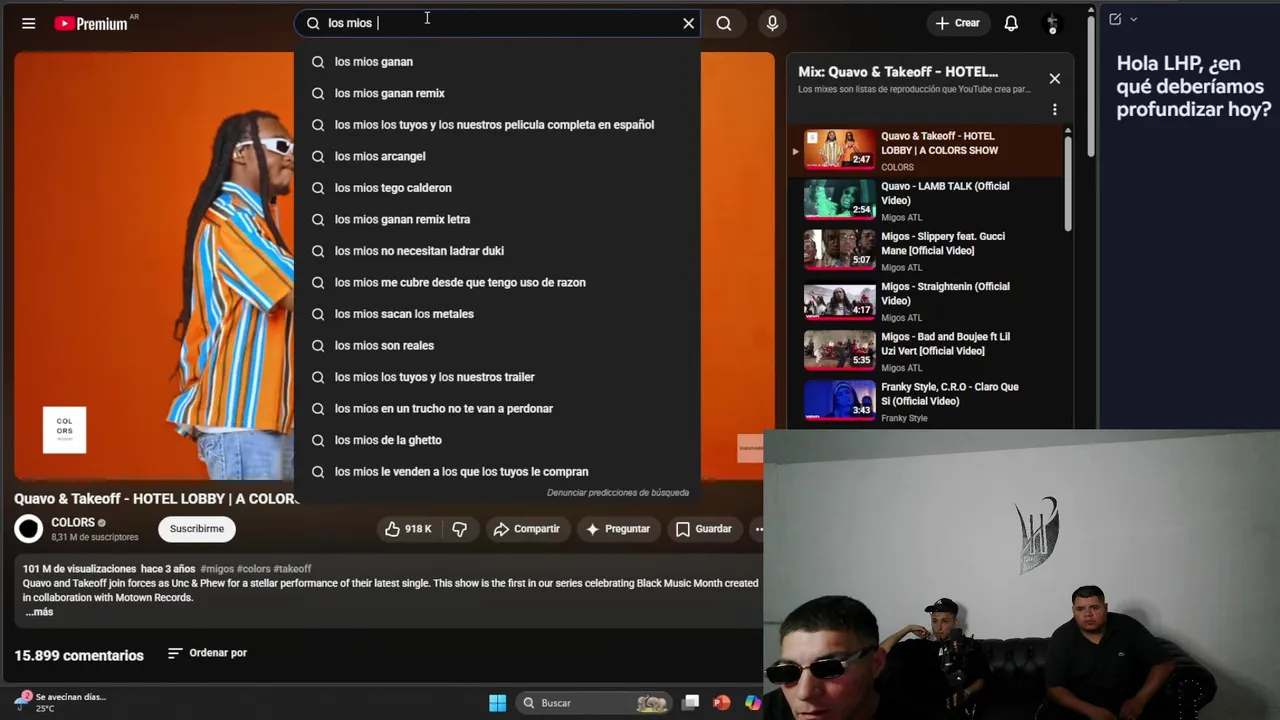Open Copilot from the taskbar
This screenshot has height=720, width=1280.
point(753,703)
